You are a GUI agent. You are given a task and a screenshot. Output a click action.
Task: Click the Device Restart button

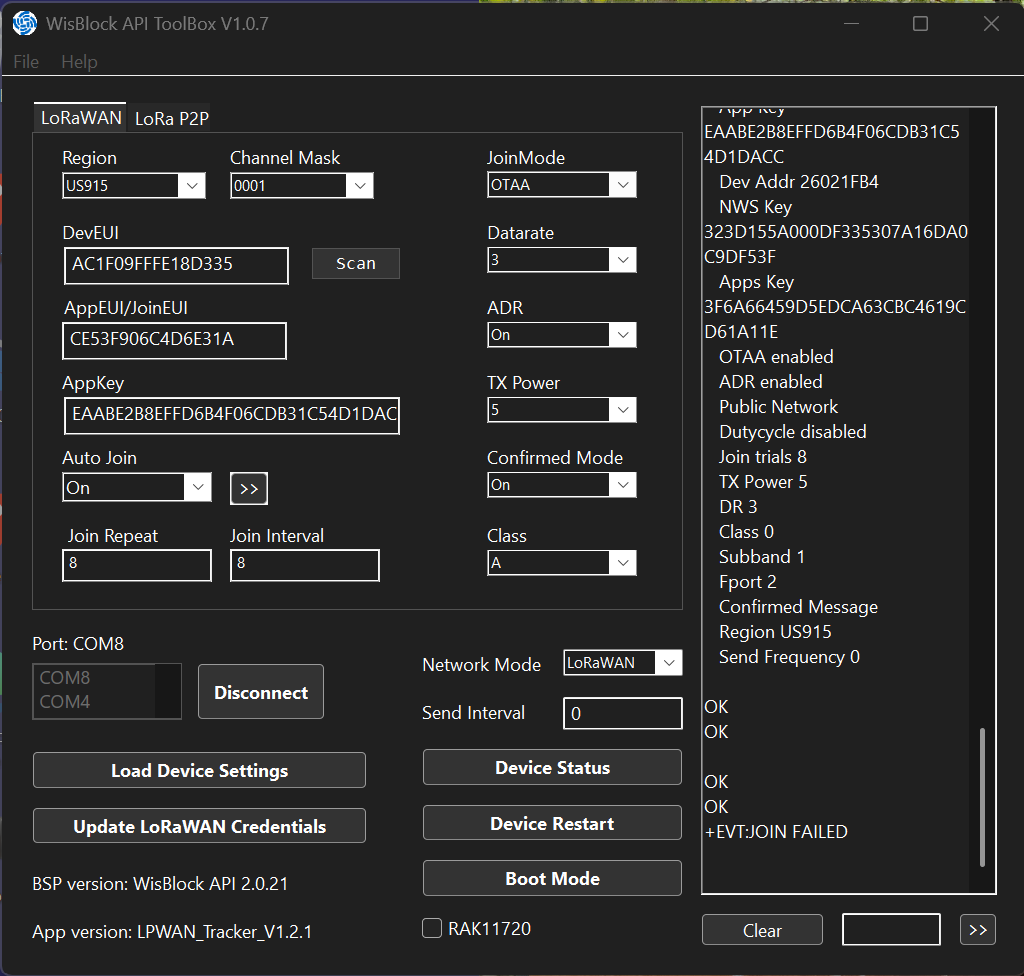coord(552,824)
